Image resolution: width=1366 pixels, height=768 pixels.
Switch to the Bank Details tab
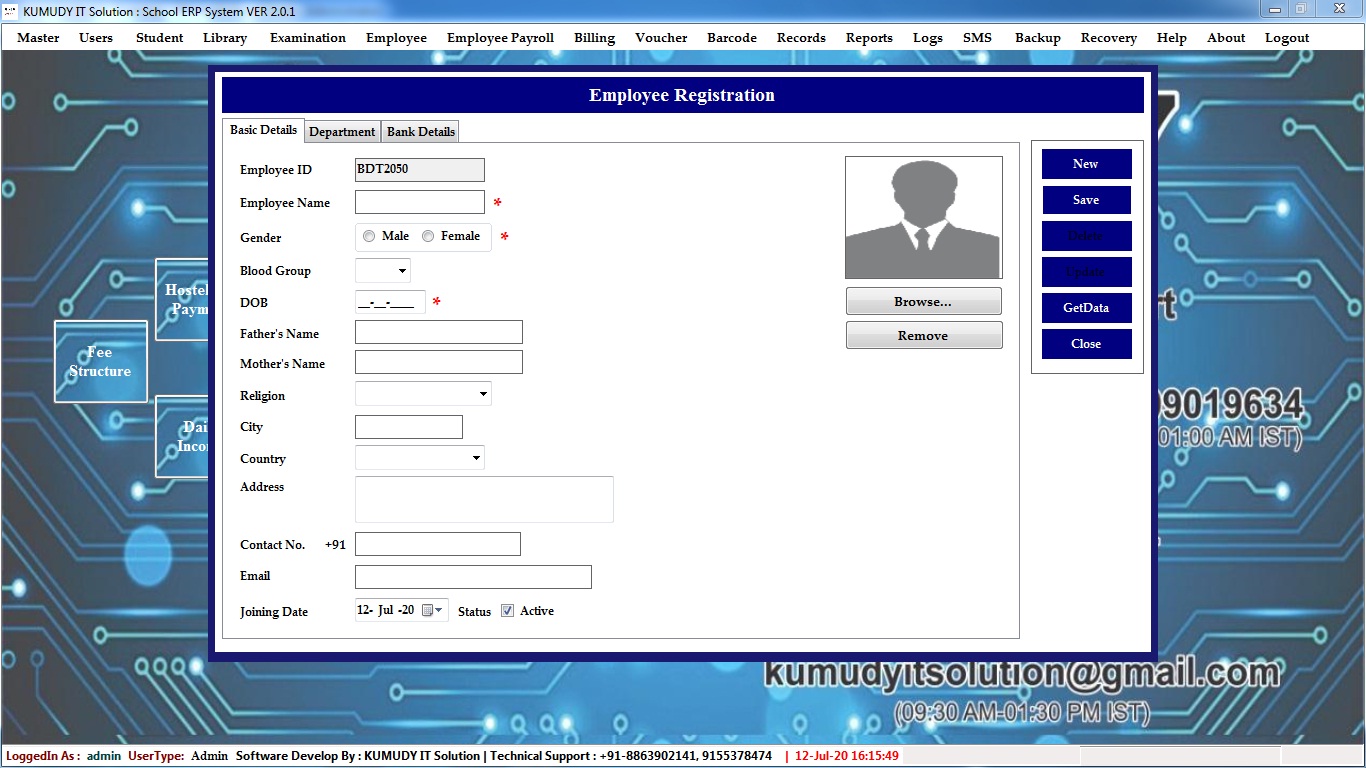tap(421, 132)
